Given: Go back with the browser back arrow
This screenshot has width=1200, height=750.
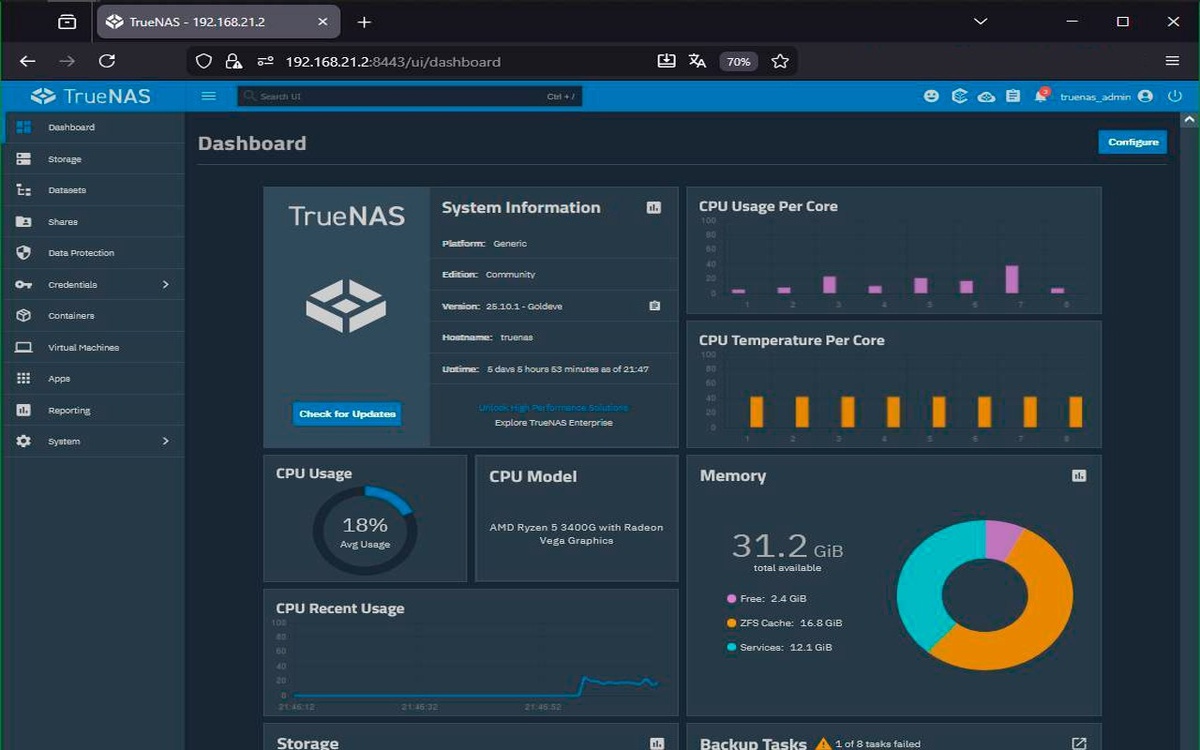Looking at the screenshot, I should 27,61.
